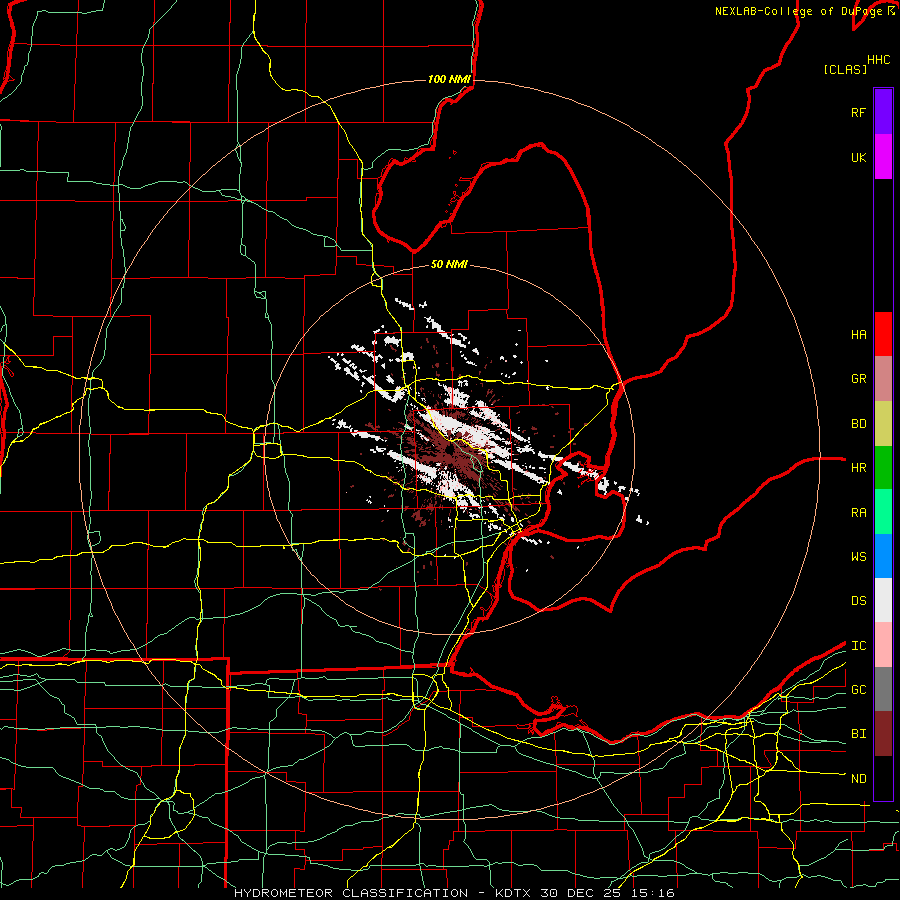This screenshot has width=900, height=900.
Task: Click the NEXLAB-College of DuPage credit text
Action: coord(798,11)
